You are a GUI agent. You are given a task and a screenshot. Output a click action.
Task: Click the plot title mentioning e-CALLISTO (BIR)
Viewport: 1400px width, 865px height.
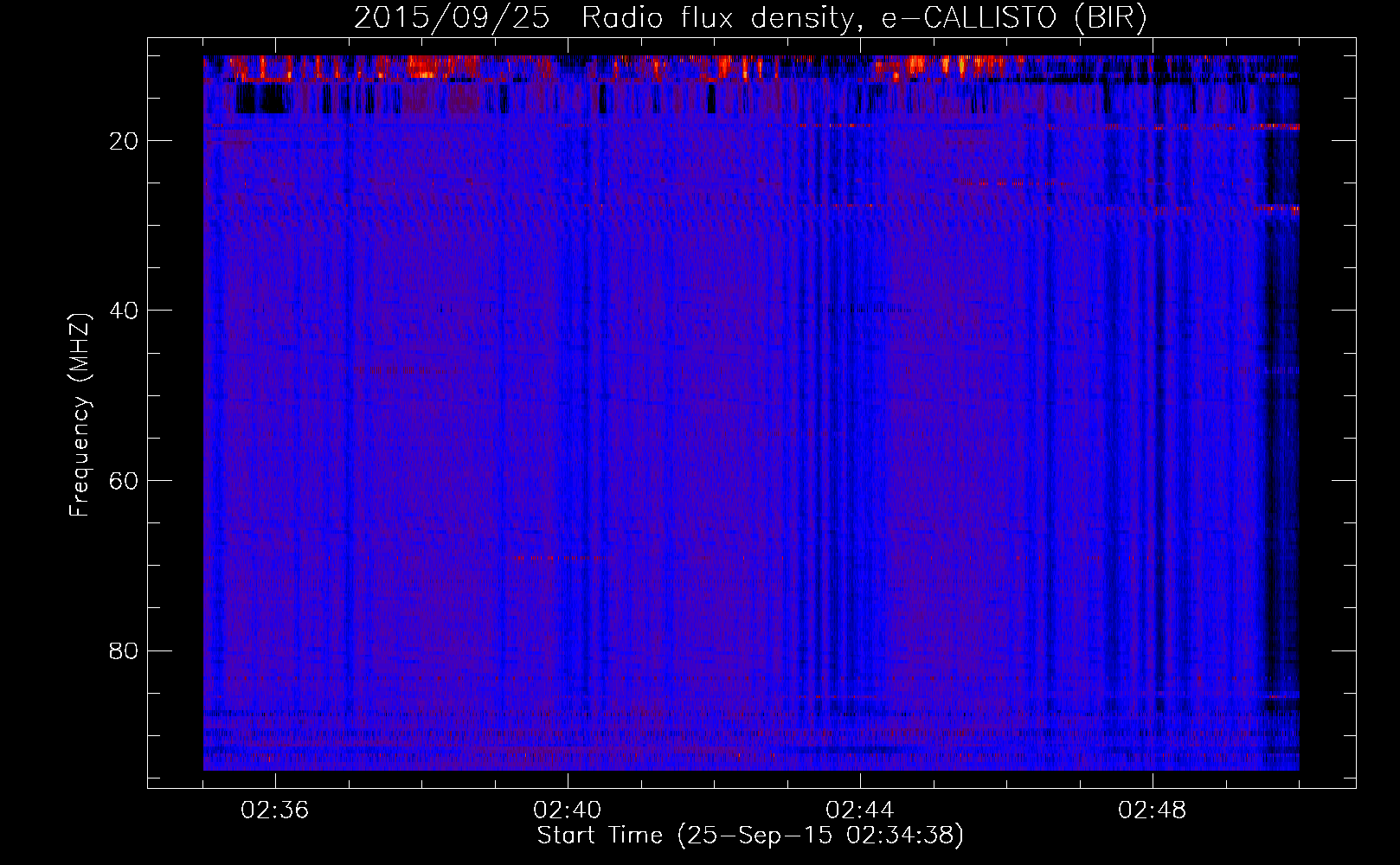click(x=750, y=18)
